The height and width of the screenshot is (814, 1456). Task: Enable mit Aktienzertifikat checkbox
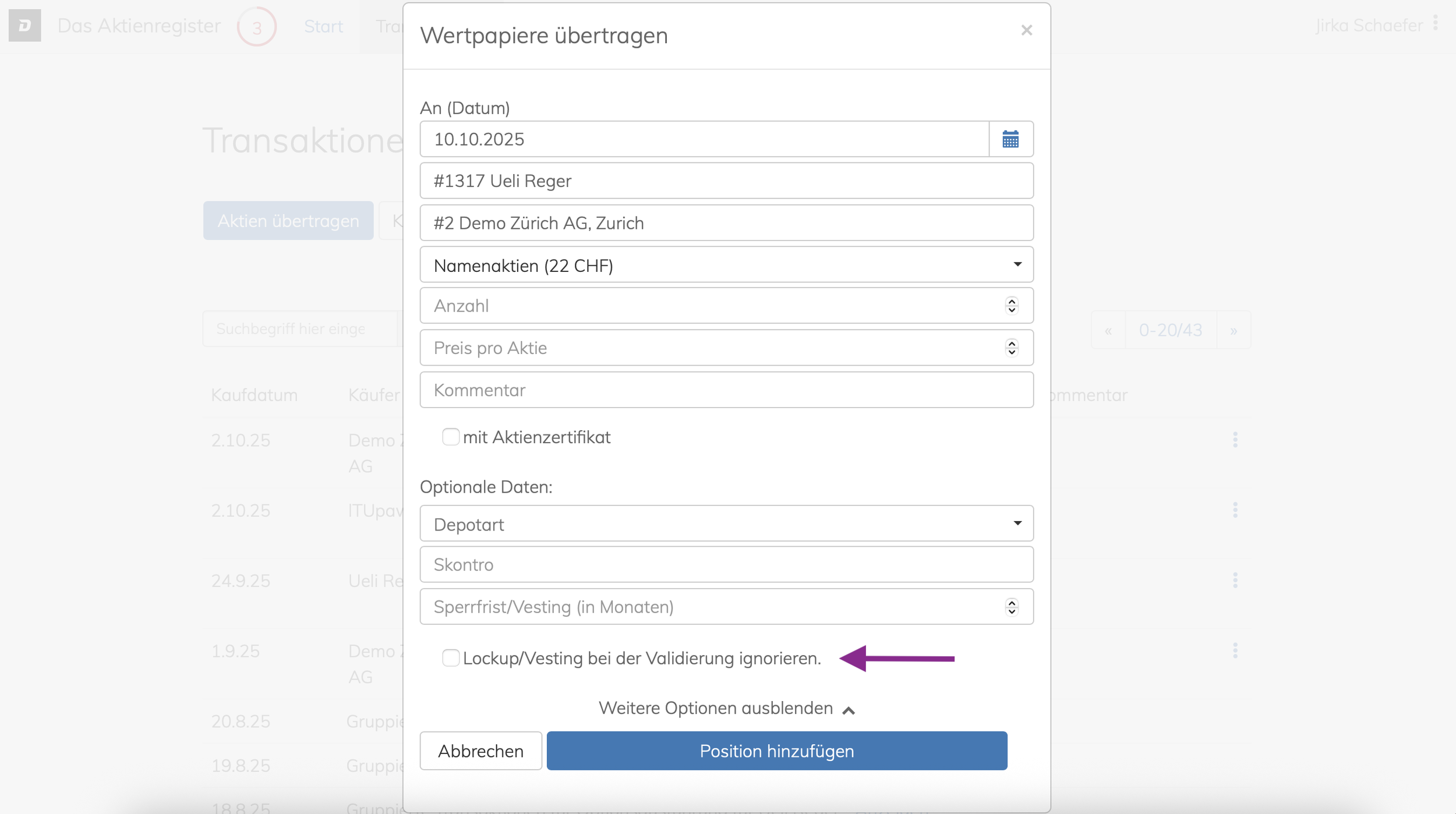[450, 437]
